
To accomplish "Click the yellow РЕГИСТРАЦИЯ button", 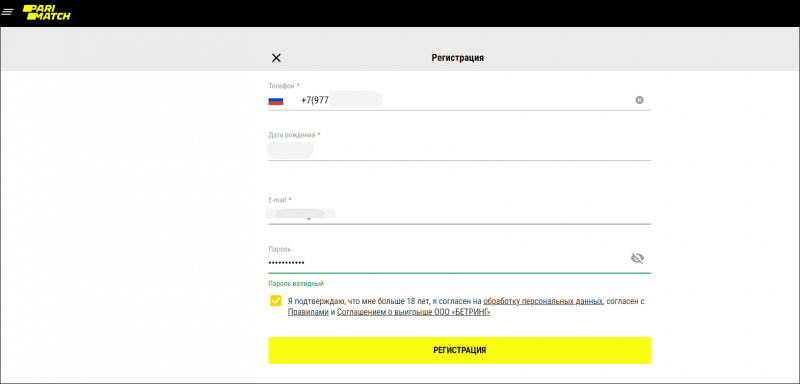I will (459, 350).
